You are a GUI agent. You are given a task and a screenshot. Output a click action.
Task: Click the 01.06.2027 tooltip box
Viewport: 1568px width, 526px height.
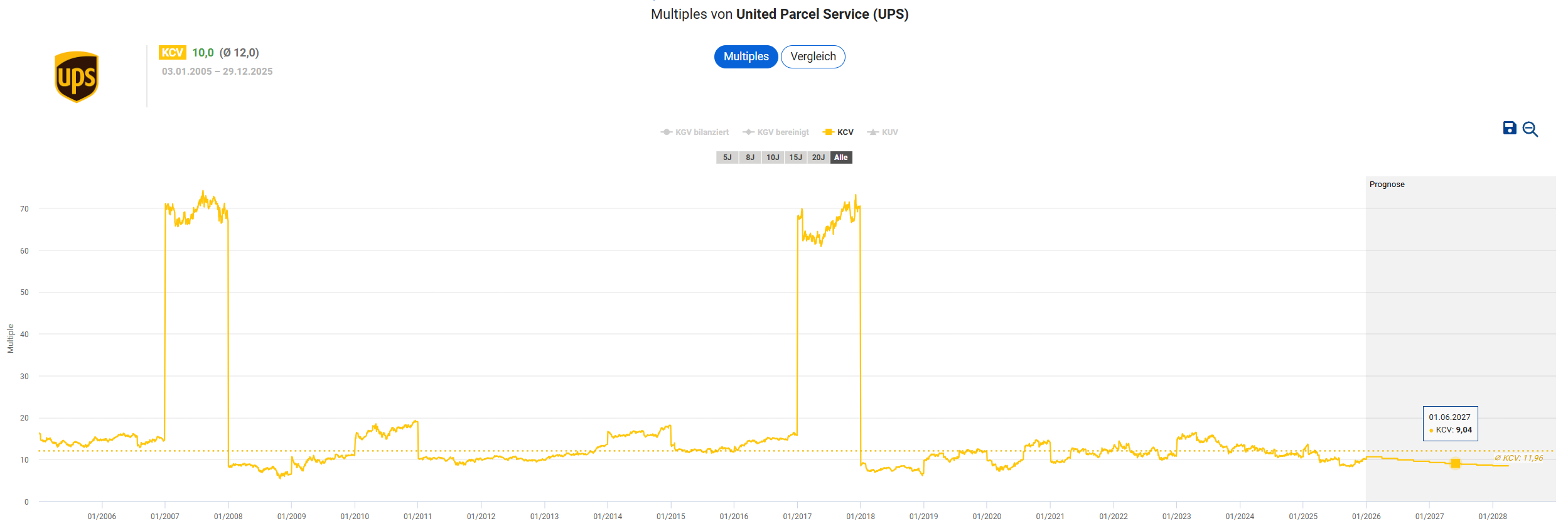click(1450, 424)
